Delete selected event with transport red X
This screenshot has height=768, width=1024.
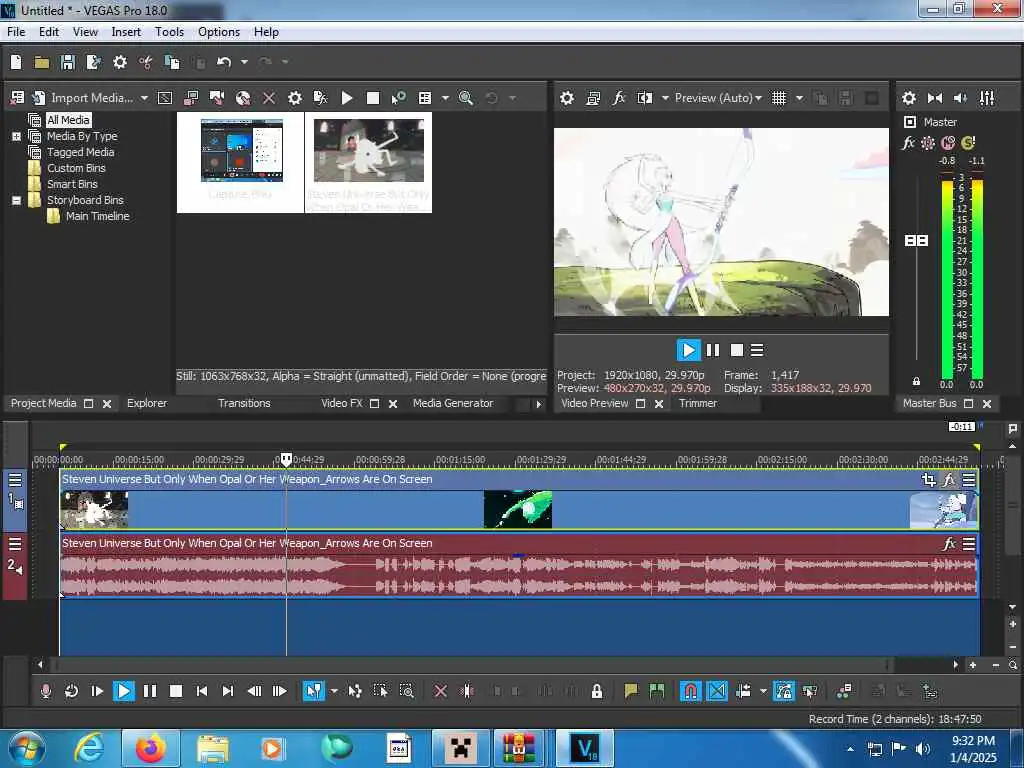(440, 691)
